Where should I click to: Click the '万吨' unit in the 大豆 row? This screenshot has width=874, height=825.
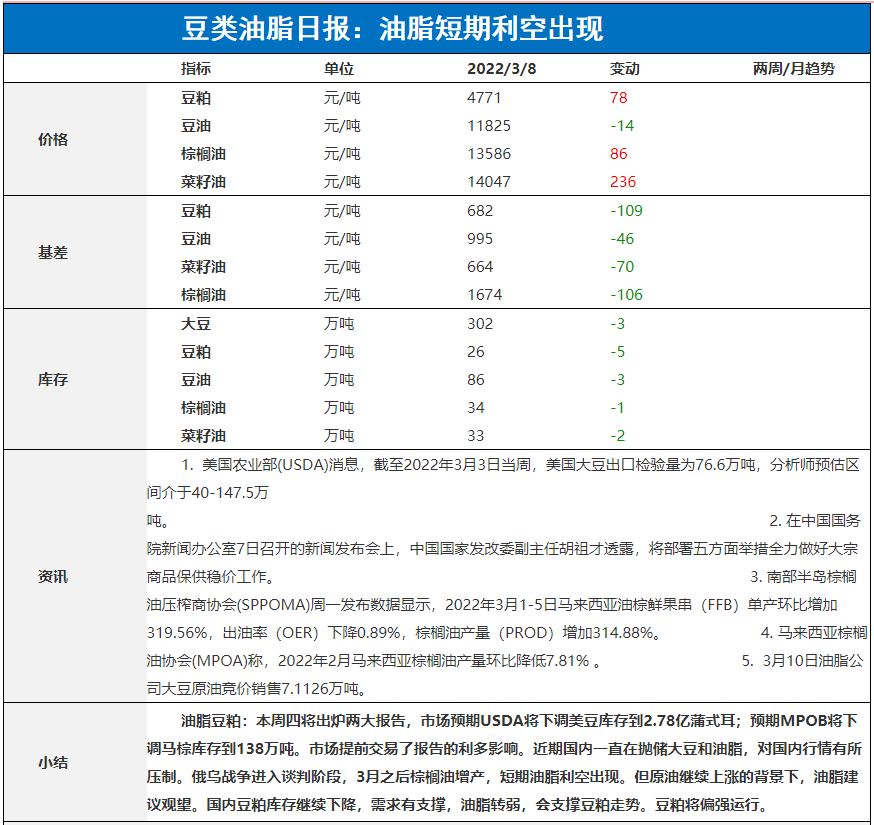(x=339, y=324)
